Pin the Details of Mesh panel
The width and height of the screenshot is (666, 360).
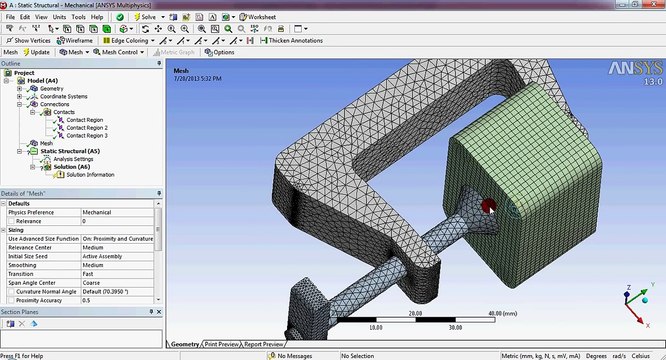pos(159,193)
